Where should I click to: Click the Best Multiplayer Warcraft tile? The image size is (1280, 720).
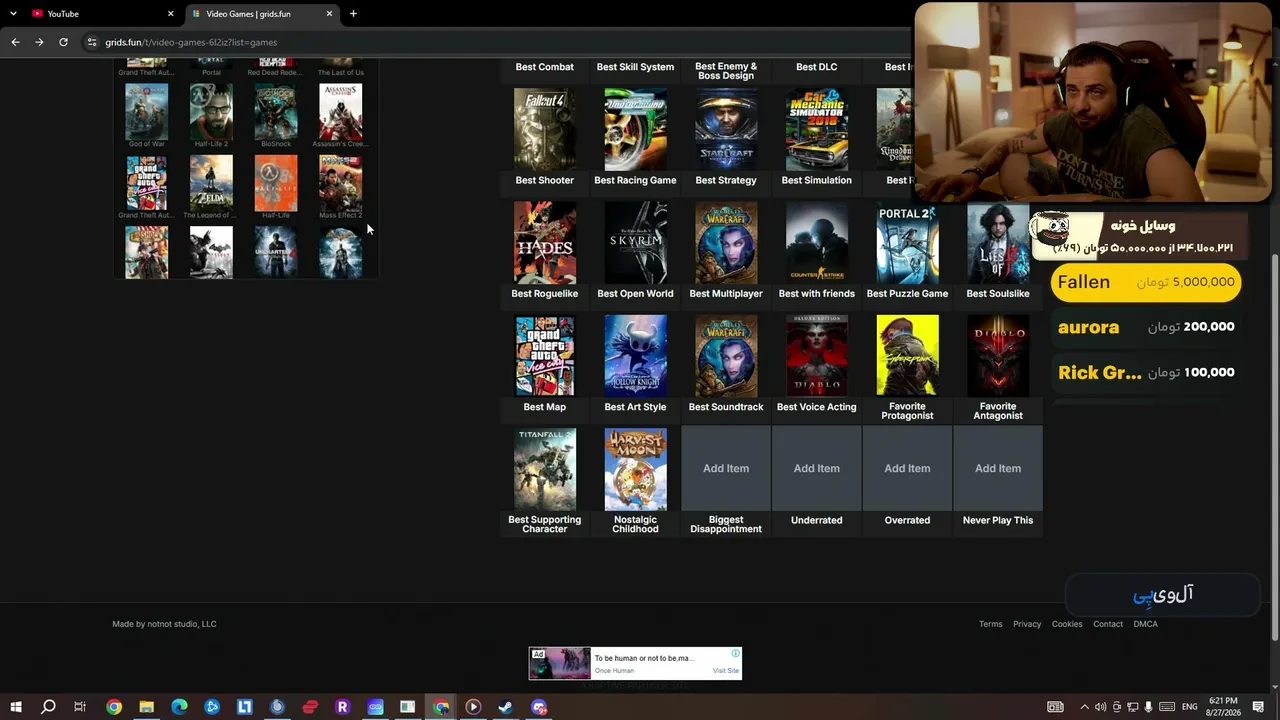726,243
